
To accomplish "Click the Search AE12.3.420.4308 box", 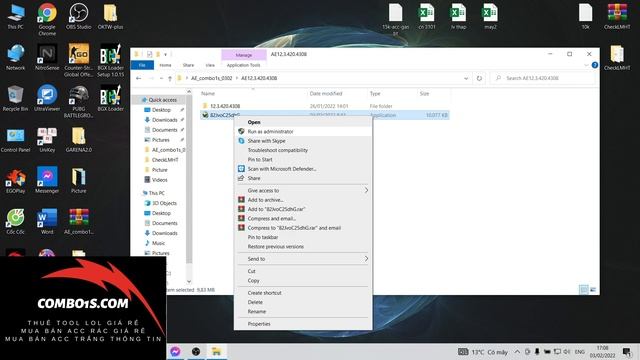I will 542,78.
